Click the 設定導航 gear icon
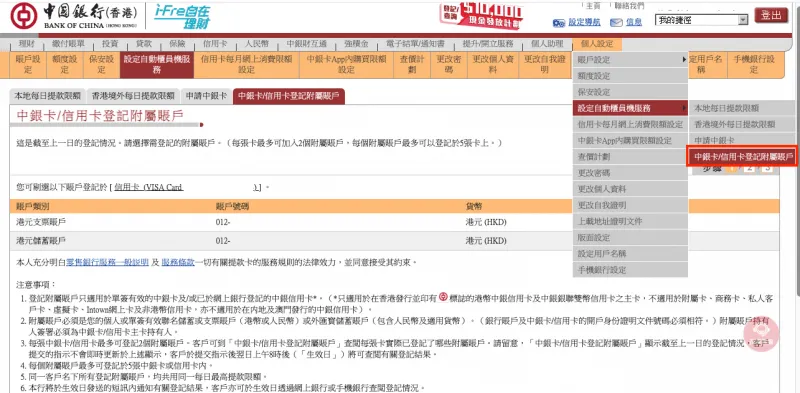 [x=559, y=22]
